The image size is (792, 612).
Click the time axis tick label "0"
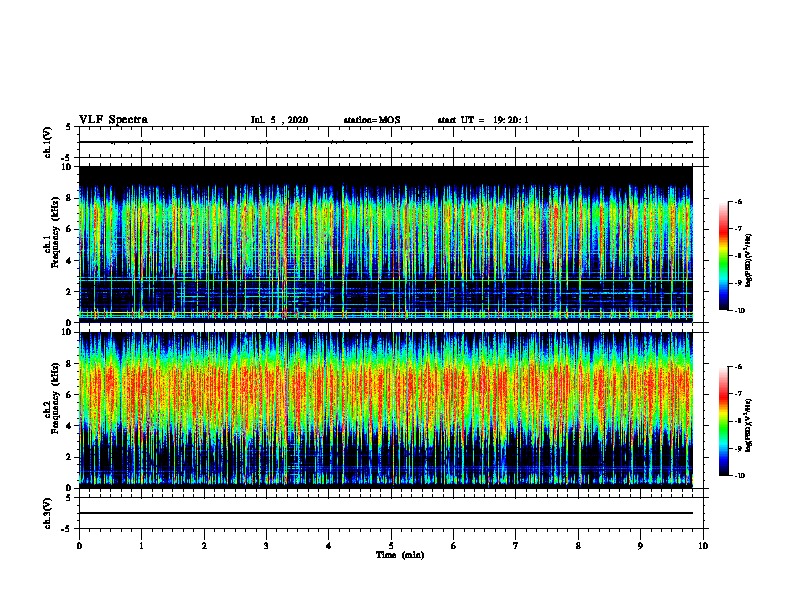point(79,546)
